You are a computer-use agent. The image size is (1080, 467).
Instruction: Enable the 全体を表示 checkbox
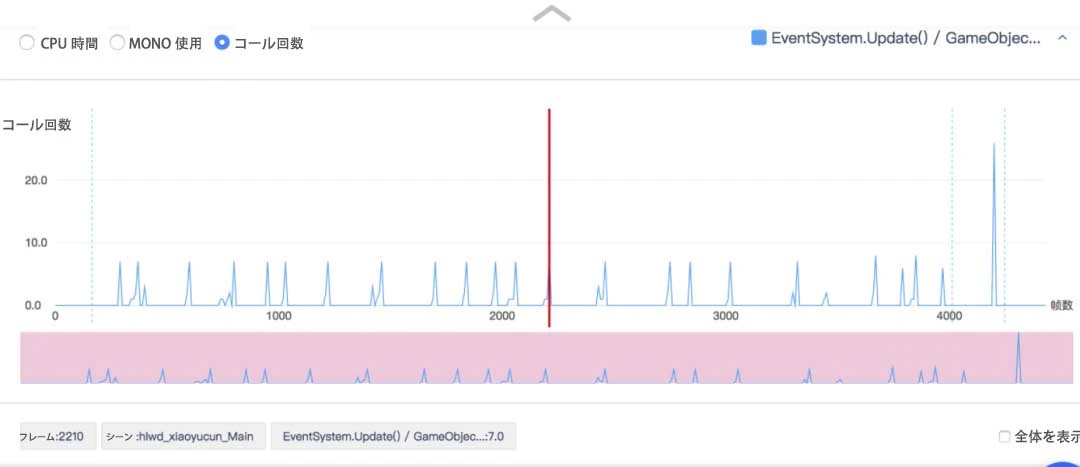(1004, 436)
